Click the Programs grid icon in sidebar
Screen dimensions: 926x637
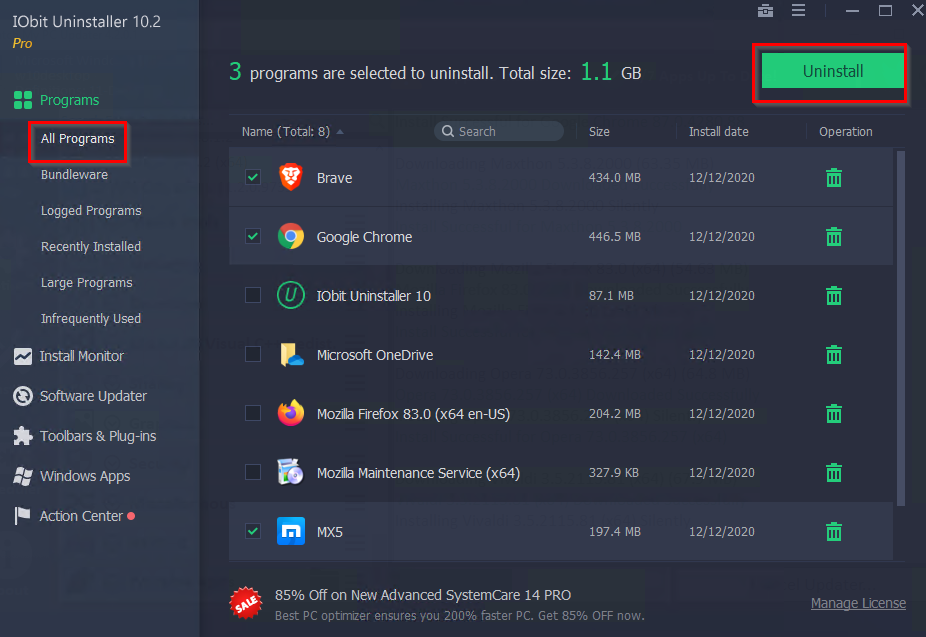[22, 100]
